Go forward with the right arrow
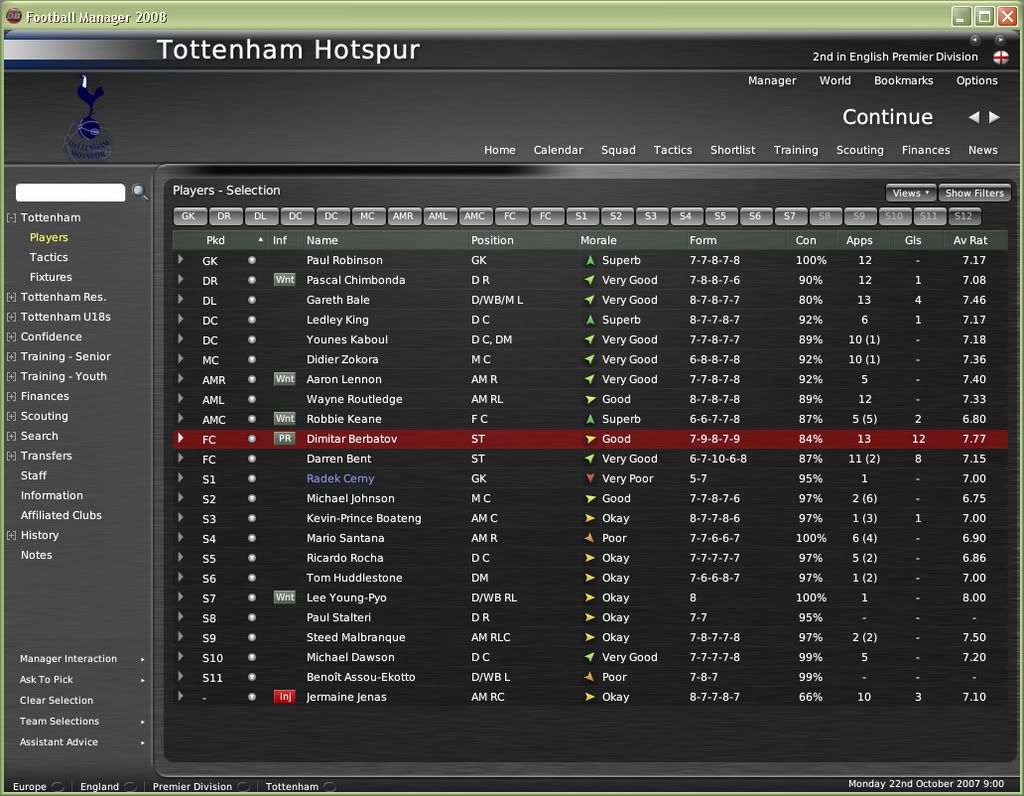1024x796 pixels. (994, 117)
